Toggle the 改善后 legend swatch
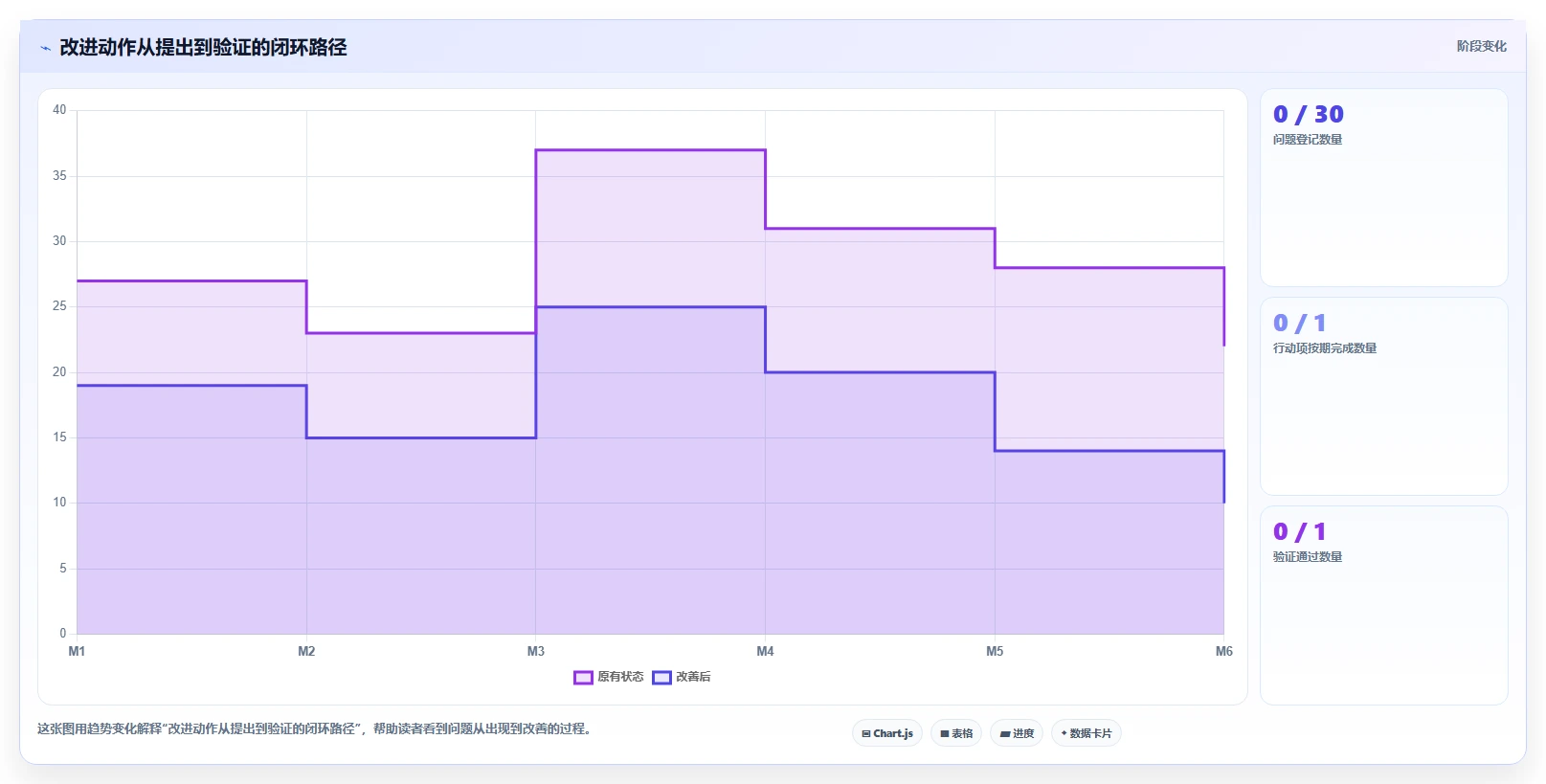Viewport: 1546px width, 784px height. tap(661, 677)
